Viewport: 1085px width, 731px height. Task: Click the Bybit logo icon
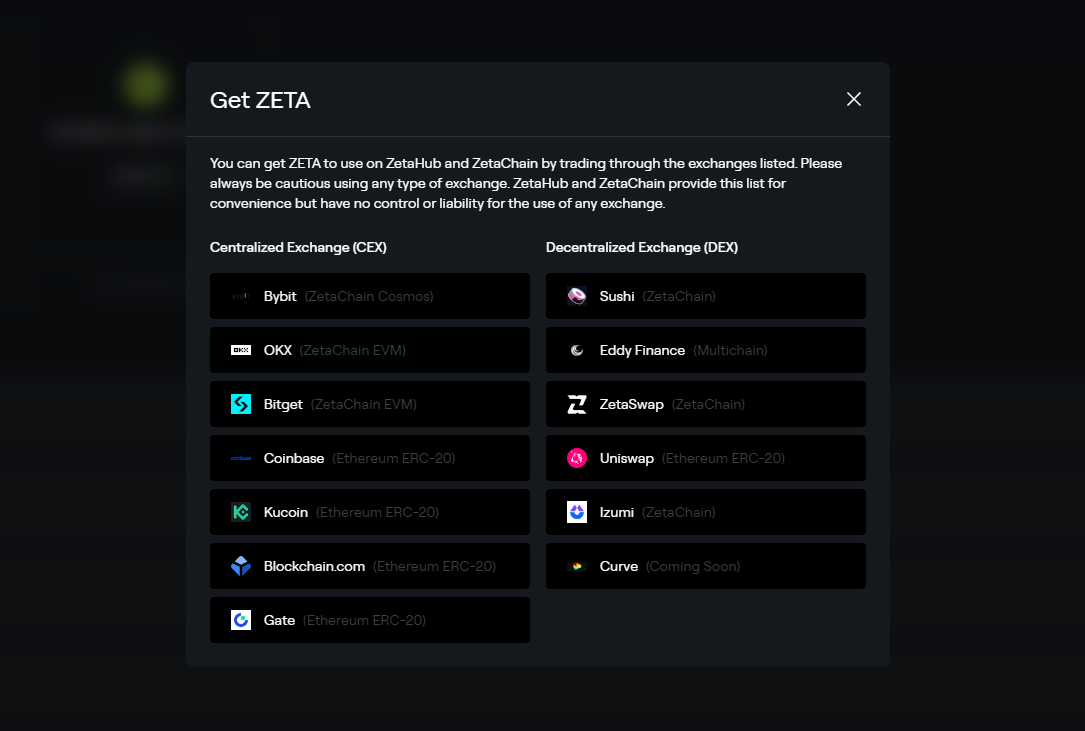241,296
